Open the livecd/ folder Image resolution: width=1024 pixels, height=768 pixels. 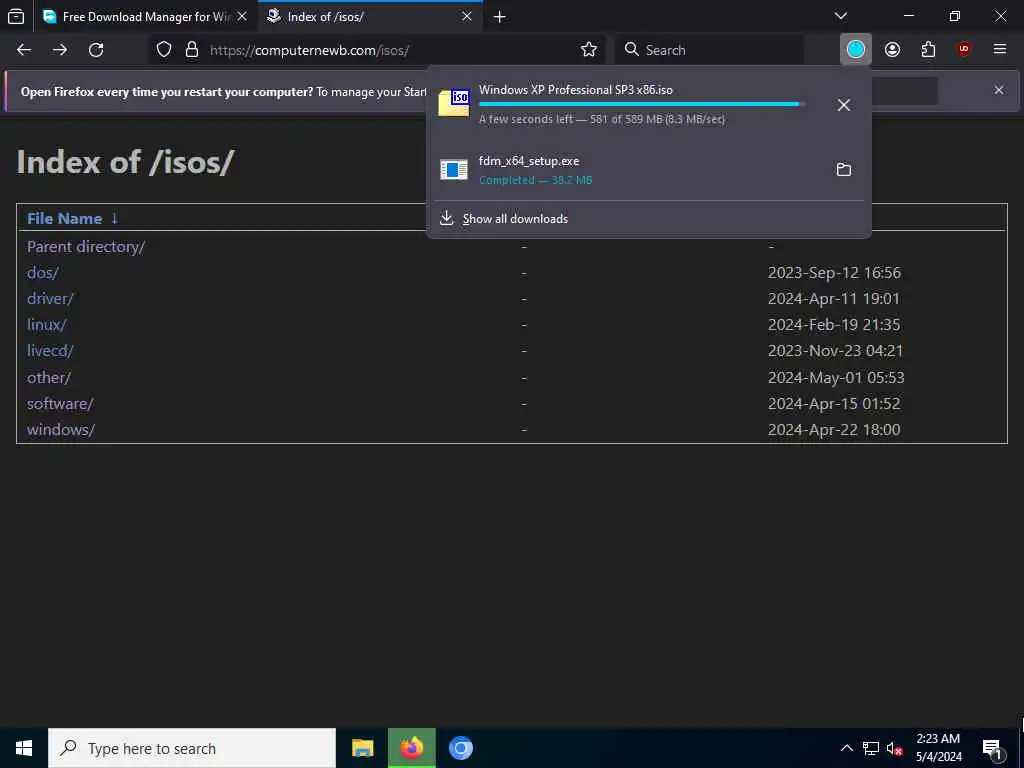[50, 351]
